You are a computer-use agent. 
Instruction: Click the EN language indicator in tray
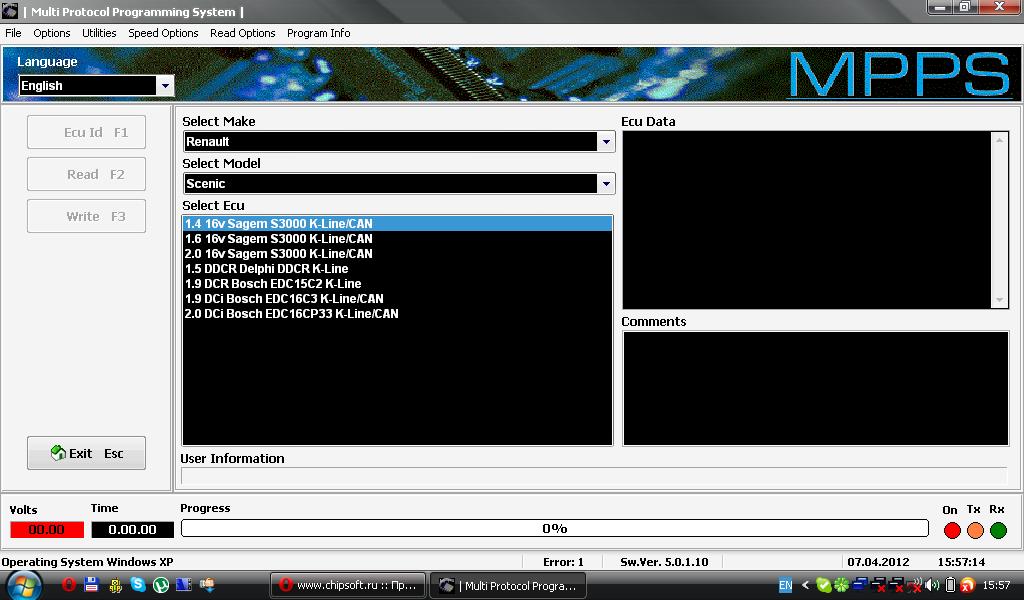click(785, 585)
